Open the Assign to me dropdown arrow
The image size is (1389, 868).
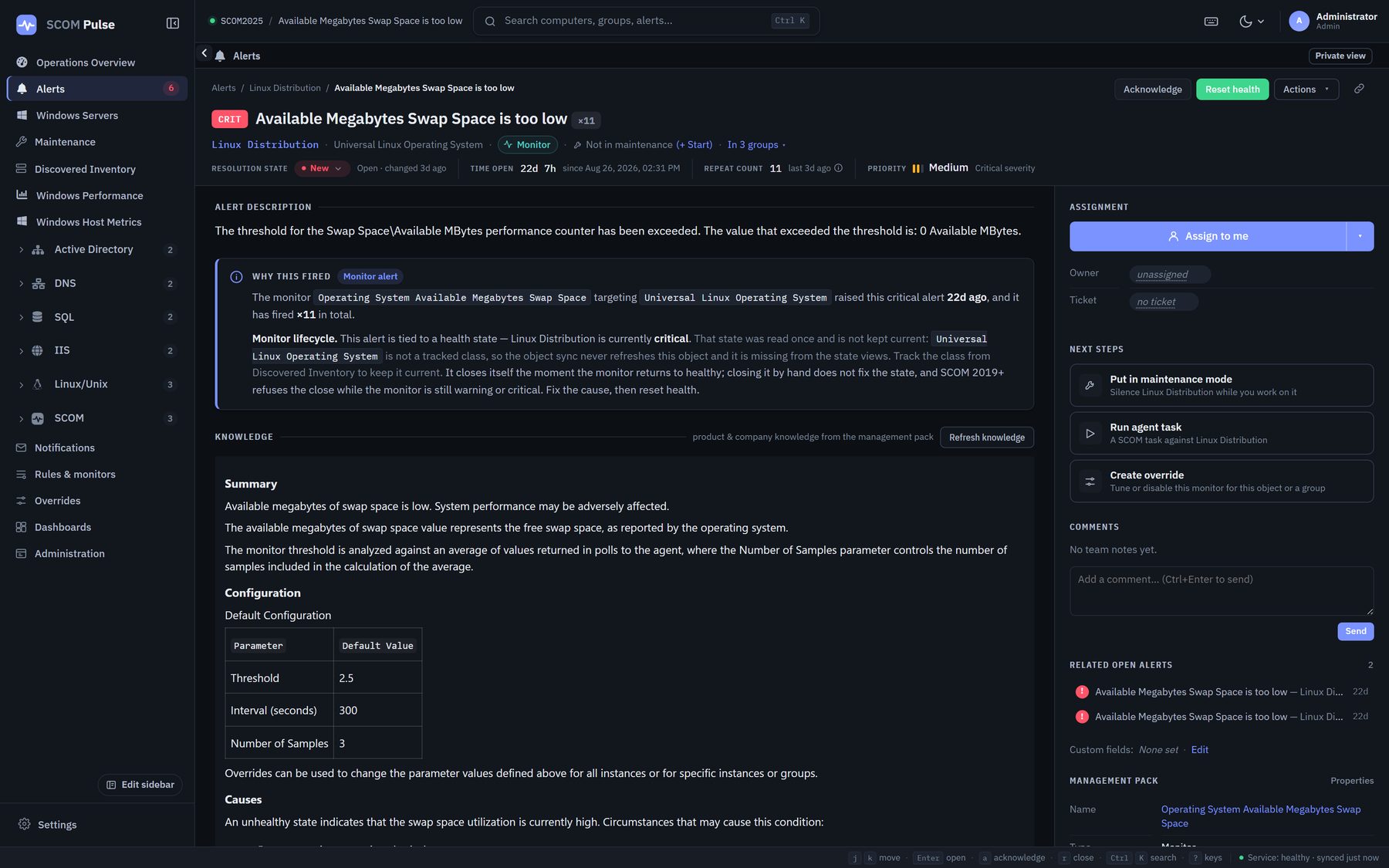coord(1360,236)
